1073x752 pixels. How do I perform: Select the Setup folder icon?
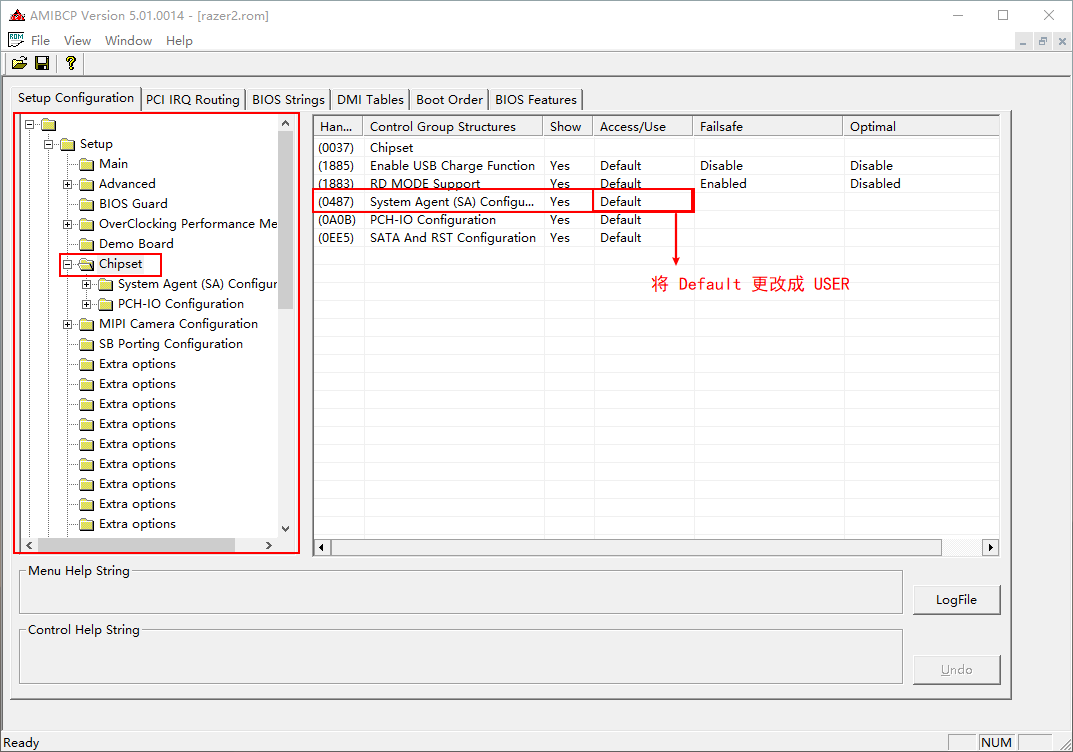pyautogui.click(x=67, y=144)
